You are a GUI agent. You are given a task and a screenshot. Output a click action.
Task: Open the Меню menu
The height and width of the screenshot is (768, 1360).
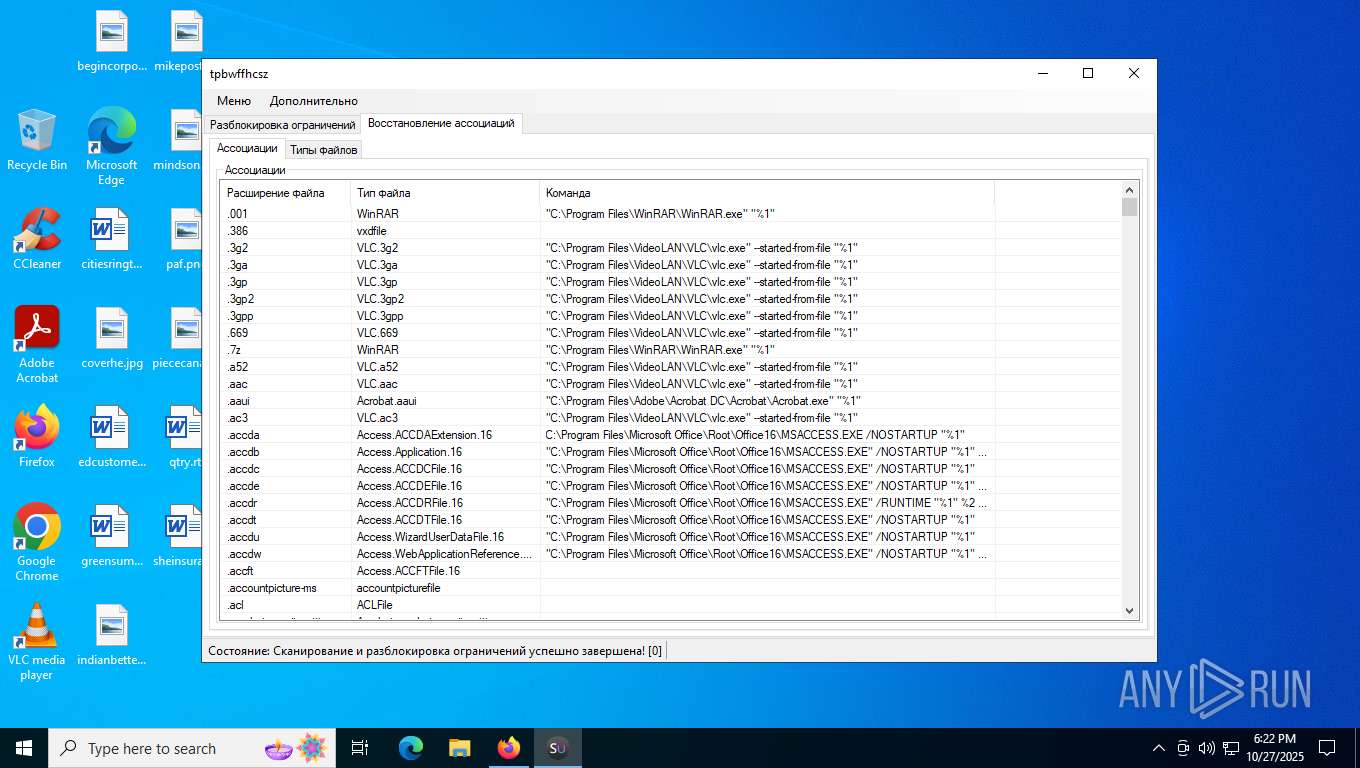[234, 101]
